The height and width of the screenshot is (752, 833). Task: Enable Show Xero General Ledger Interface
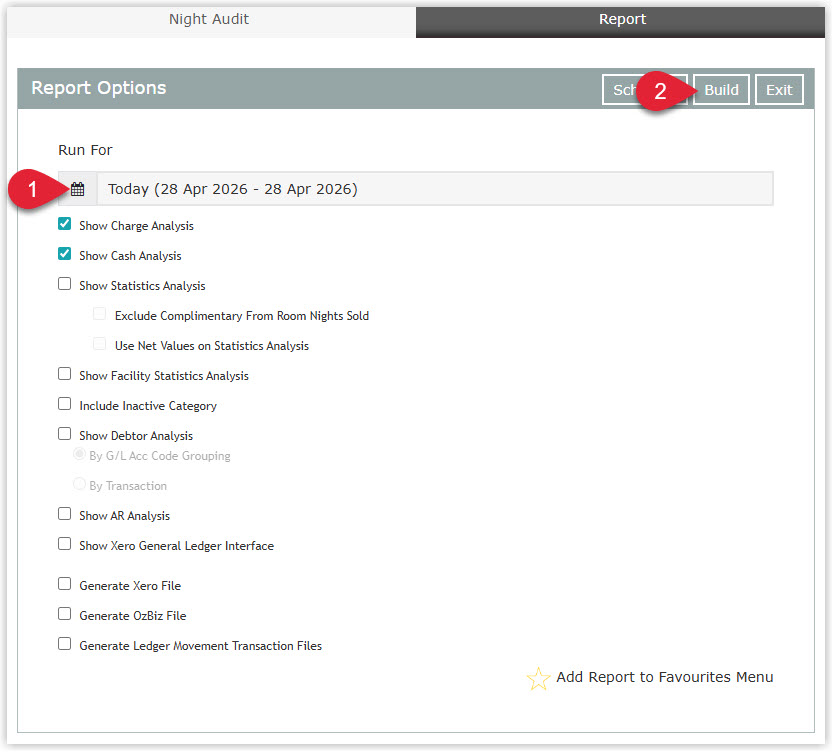coord(65,544)
